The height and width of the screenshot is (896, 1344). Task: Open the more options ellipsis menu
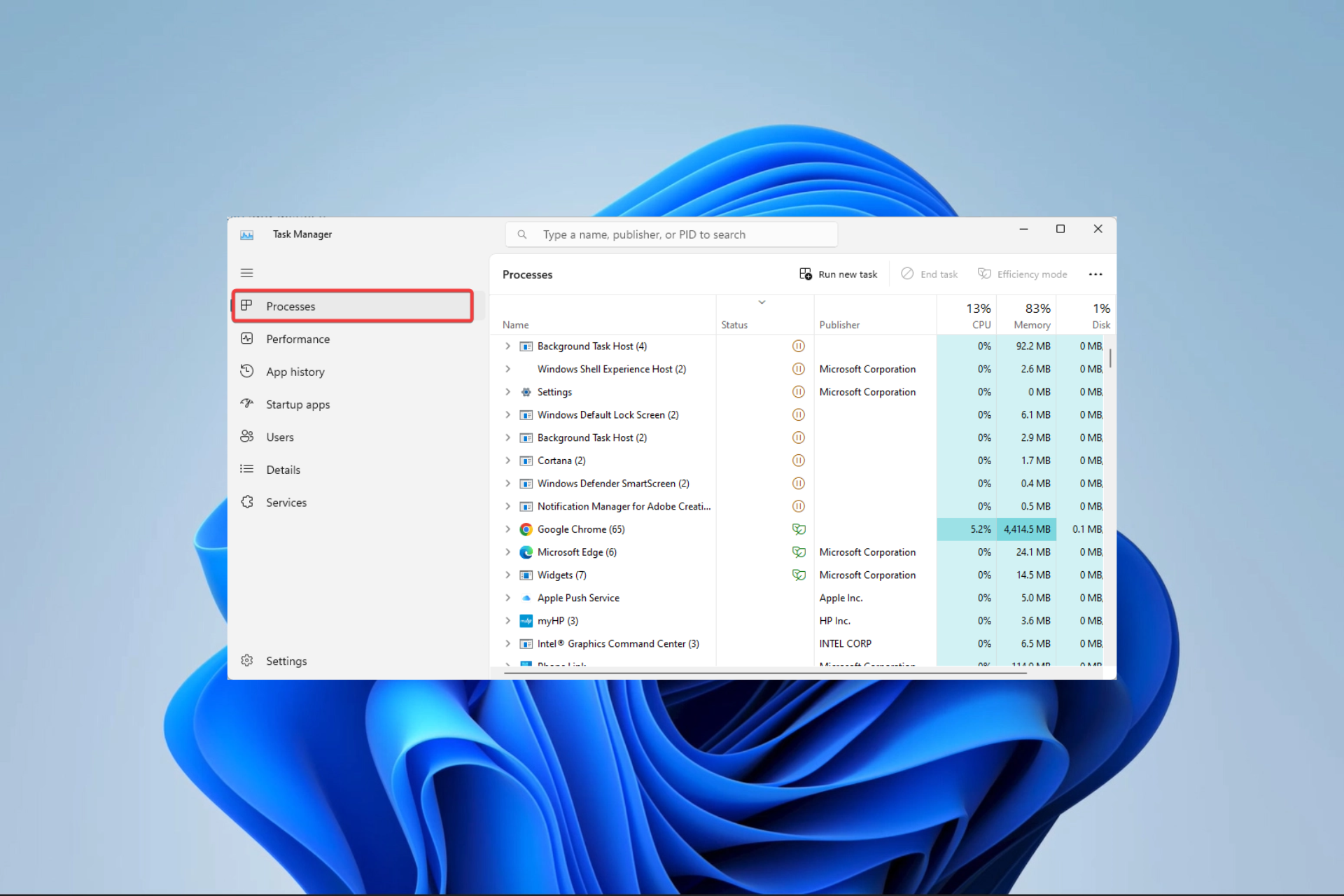pos(1095,274)
